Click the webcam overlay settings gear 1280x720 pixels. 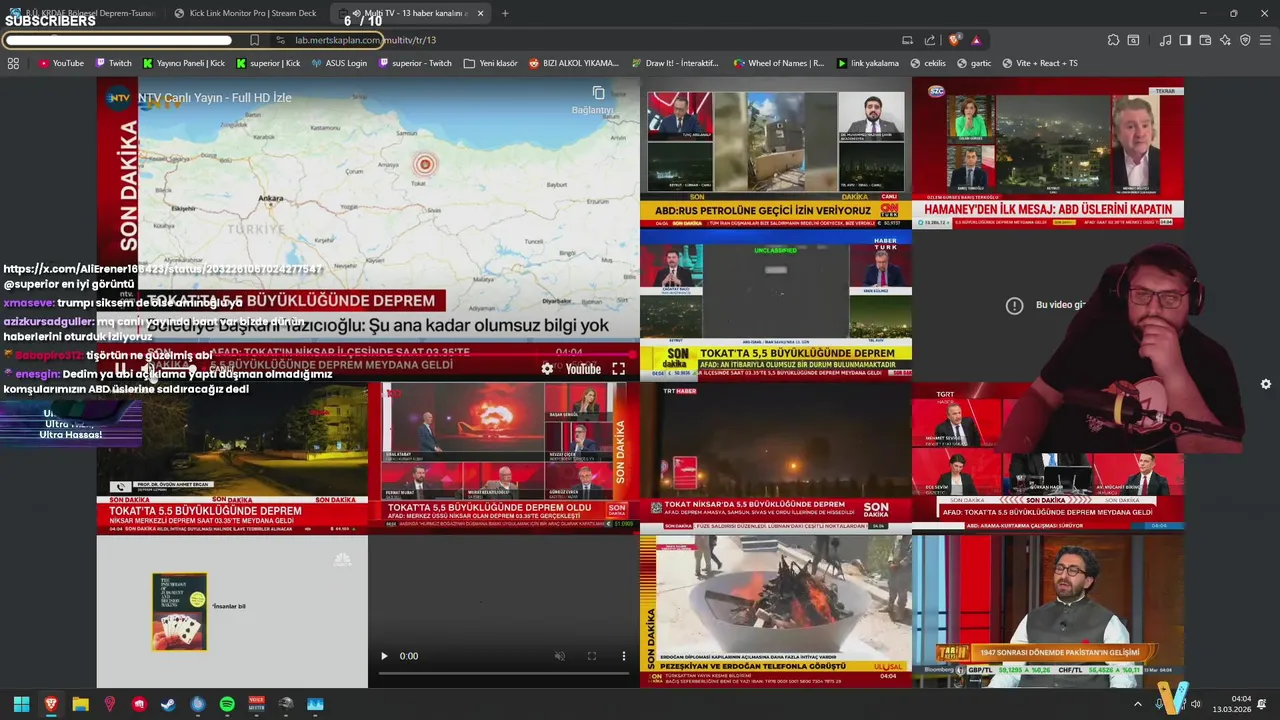pyautogui.click(x=1266, y=384)
